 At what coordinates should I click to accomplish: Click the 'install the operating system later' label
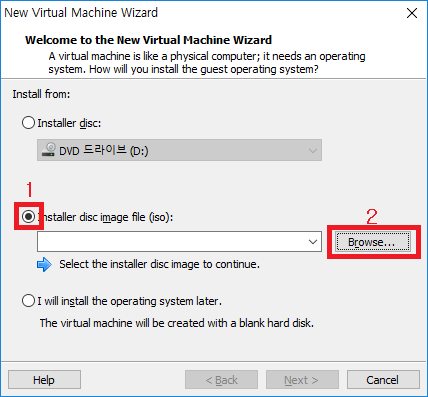(x=129, y=301)
